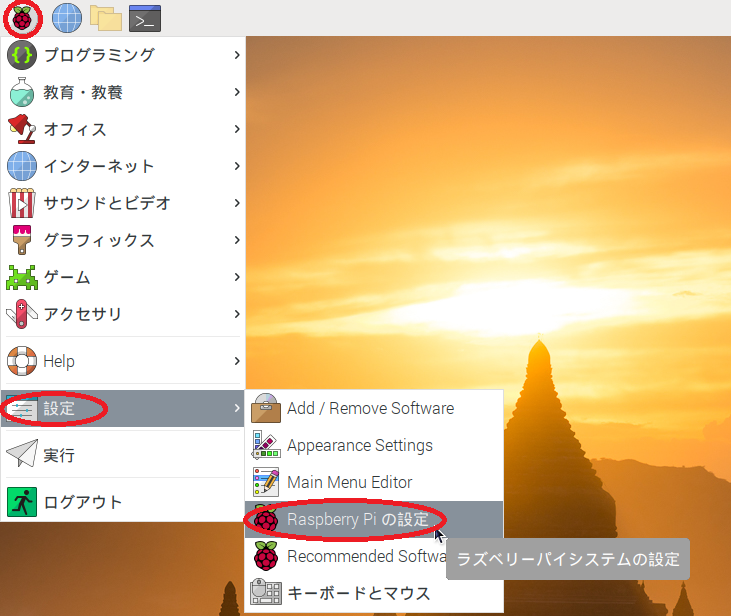Image resolution: width=731 pixels, height=616 pixels.
Task: Select Raspberry Pi の設定 menu entry
Action: (x=357, y=519)
